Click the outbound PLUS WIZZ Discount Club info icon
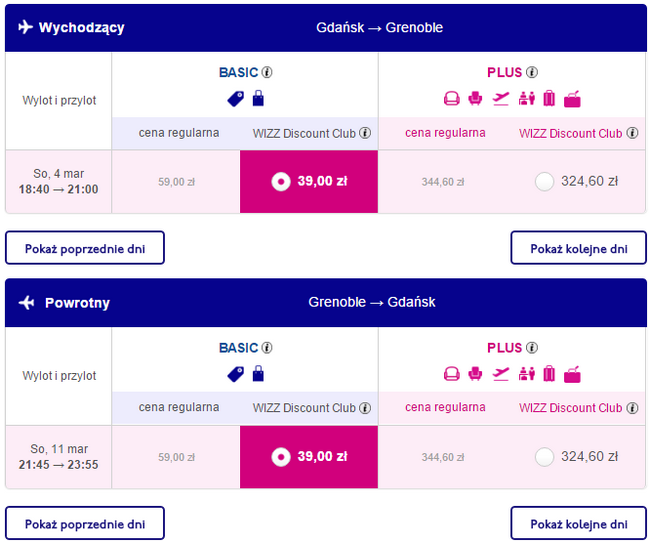Screen dimensions: 650x543 (x=632, y=133)
